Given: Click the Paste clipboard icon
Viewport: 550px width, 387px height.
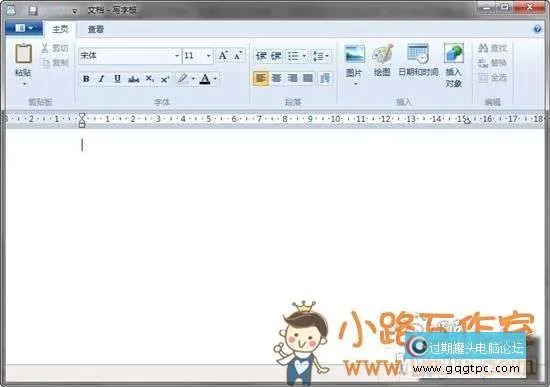Looking at the screenshot, I should point(24,54).
